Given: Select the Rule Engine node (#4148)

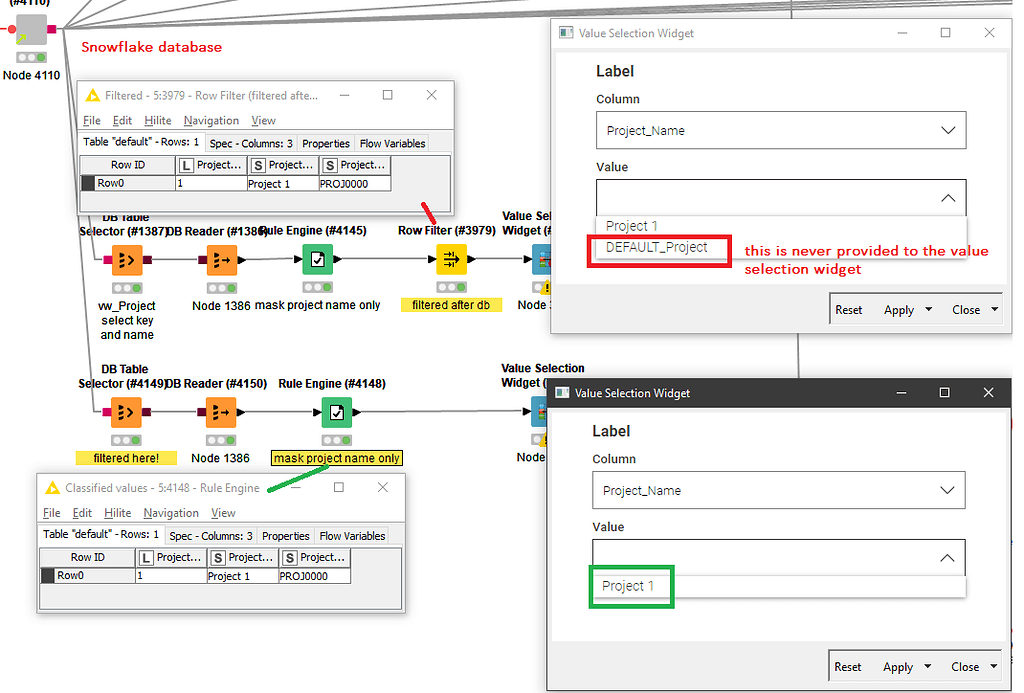Looking at the screenshot, I should click(336, 412).
